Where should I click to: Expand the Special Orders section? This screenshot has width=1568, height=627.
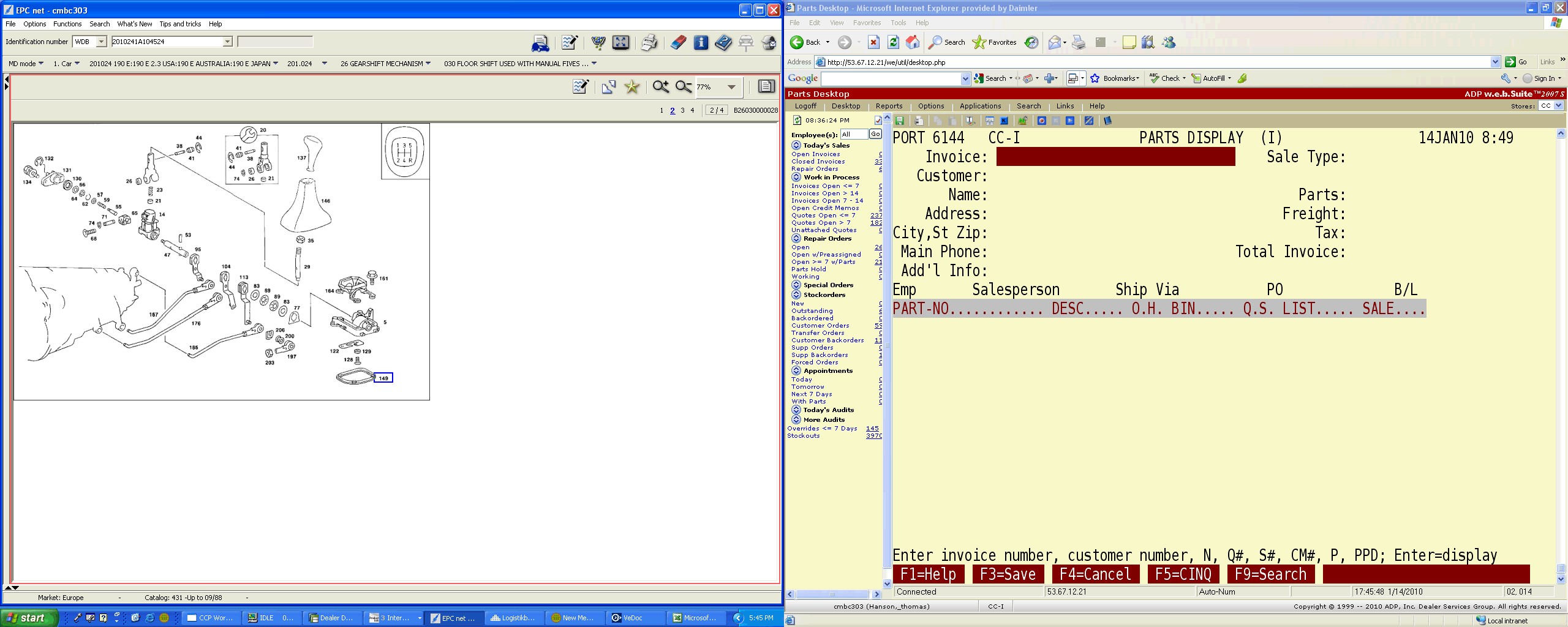(796, 285)
